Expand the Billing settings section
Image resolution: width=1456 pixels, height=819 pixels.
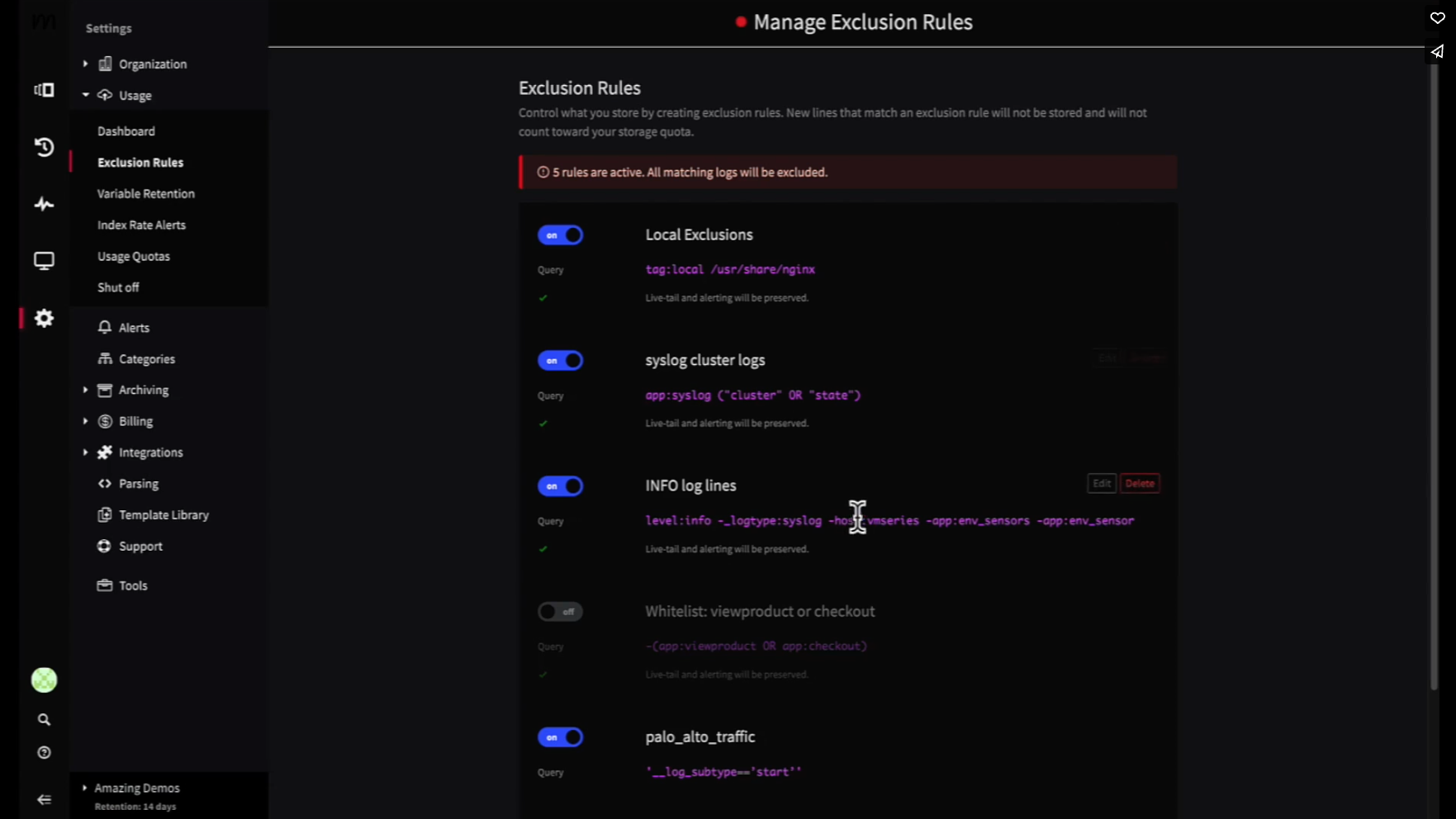tap(84, 421)
